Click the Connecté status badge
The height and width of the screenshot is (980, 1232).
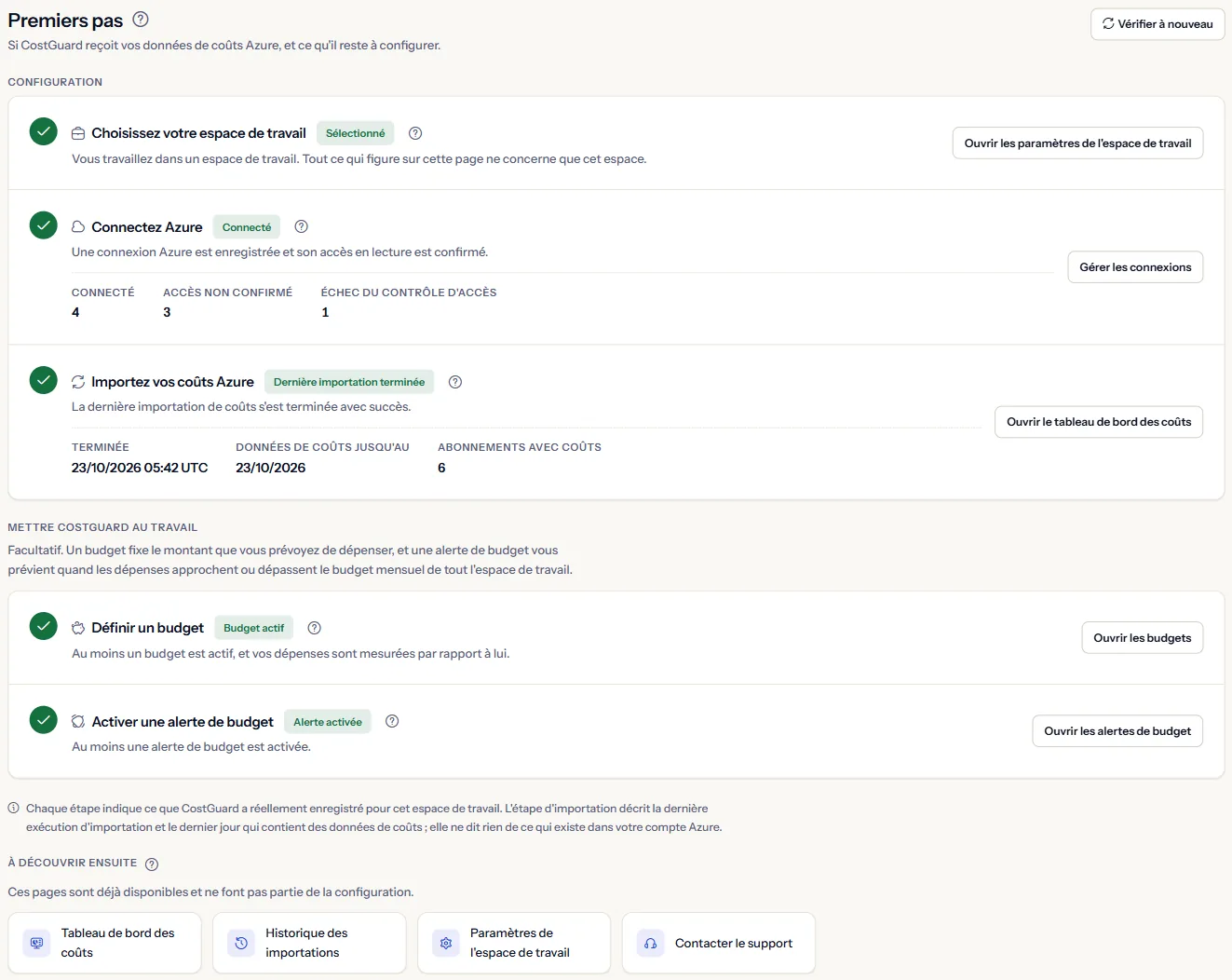[x=247, y=227]
